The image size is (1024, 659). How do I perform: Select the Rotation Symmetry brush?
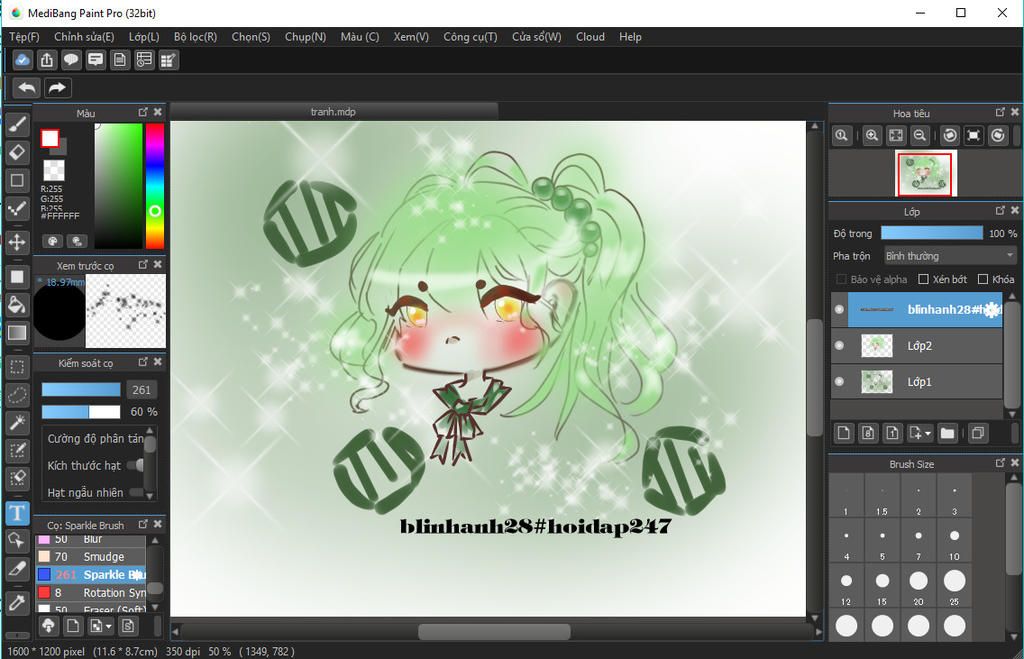pos(91,592)
